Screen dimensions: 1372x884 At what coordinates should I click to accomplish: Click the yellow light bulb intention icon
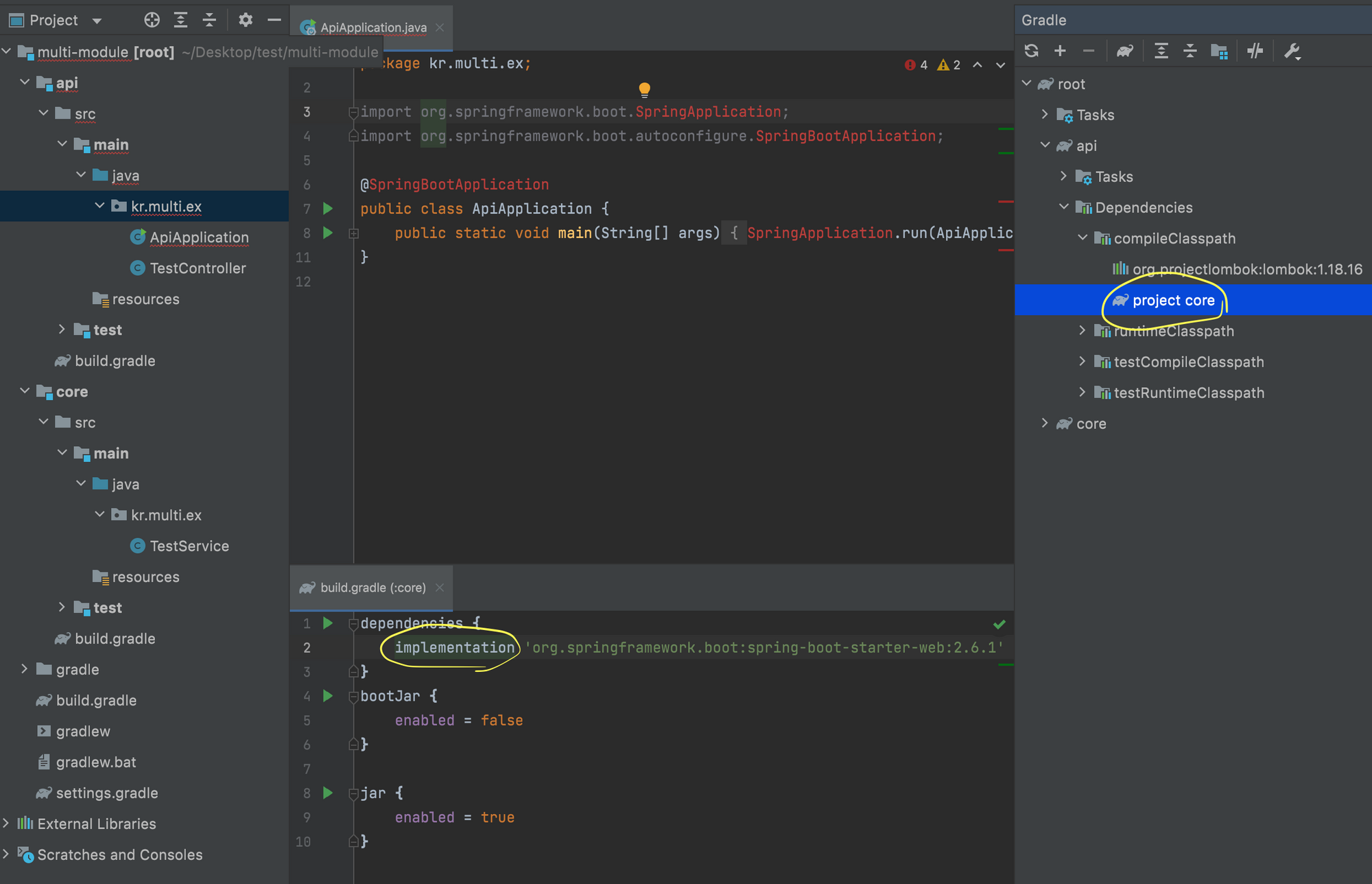(644, 89)
